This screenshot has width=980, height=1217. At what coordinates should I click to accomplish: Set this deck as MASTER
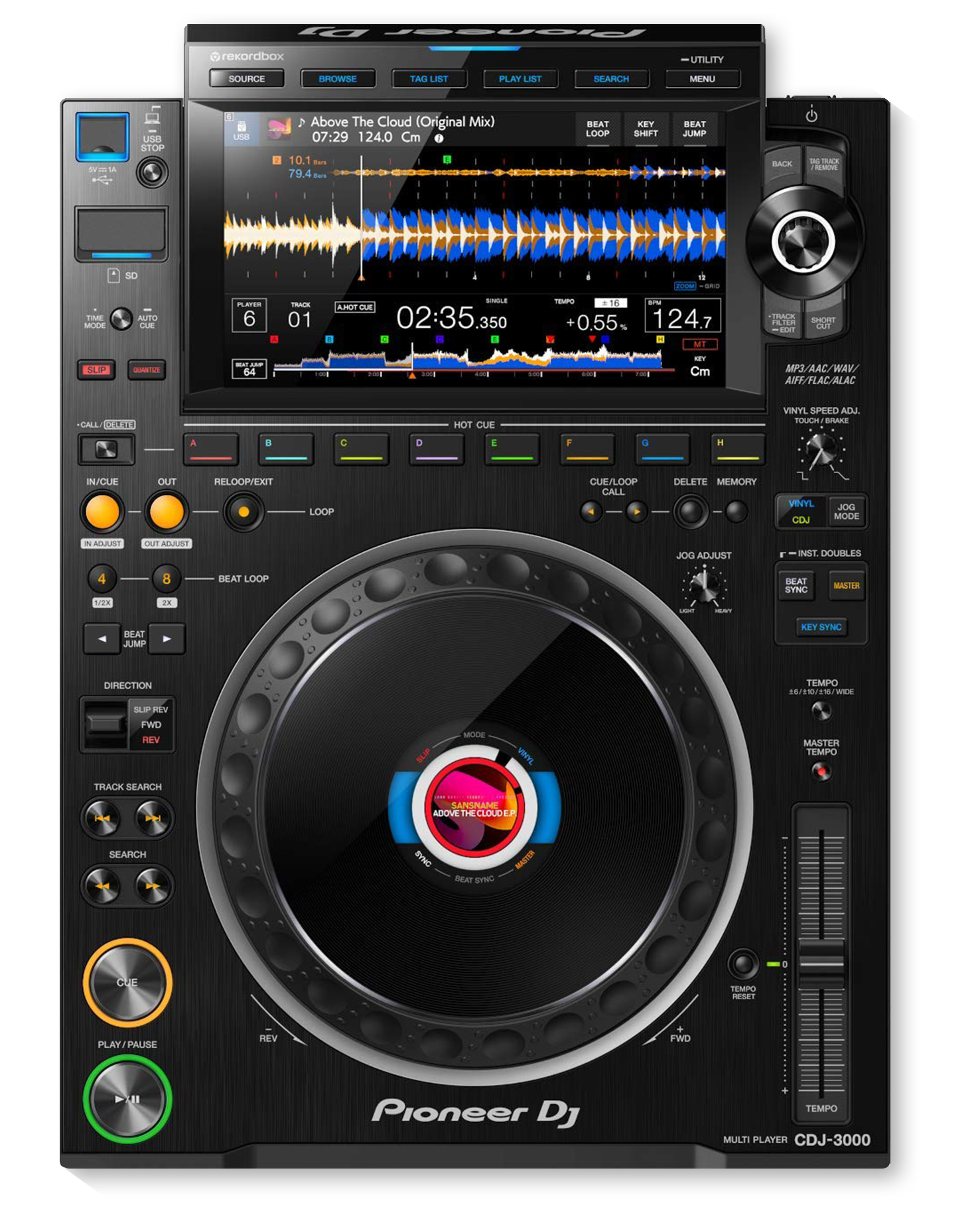pyautogui.click(x=847, y=586)
